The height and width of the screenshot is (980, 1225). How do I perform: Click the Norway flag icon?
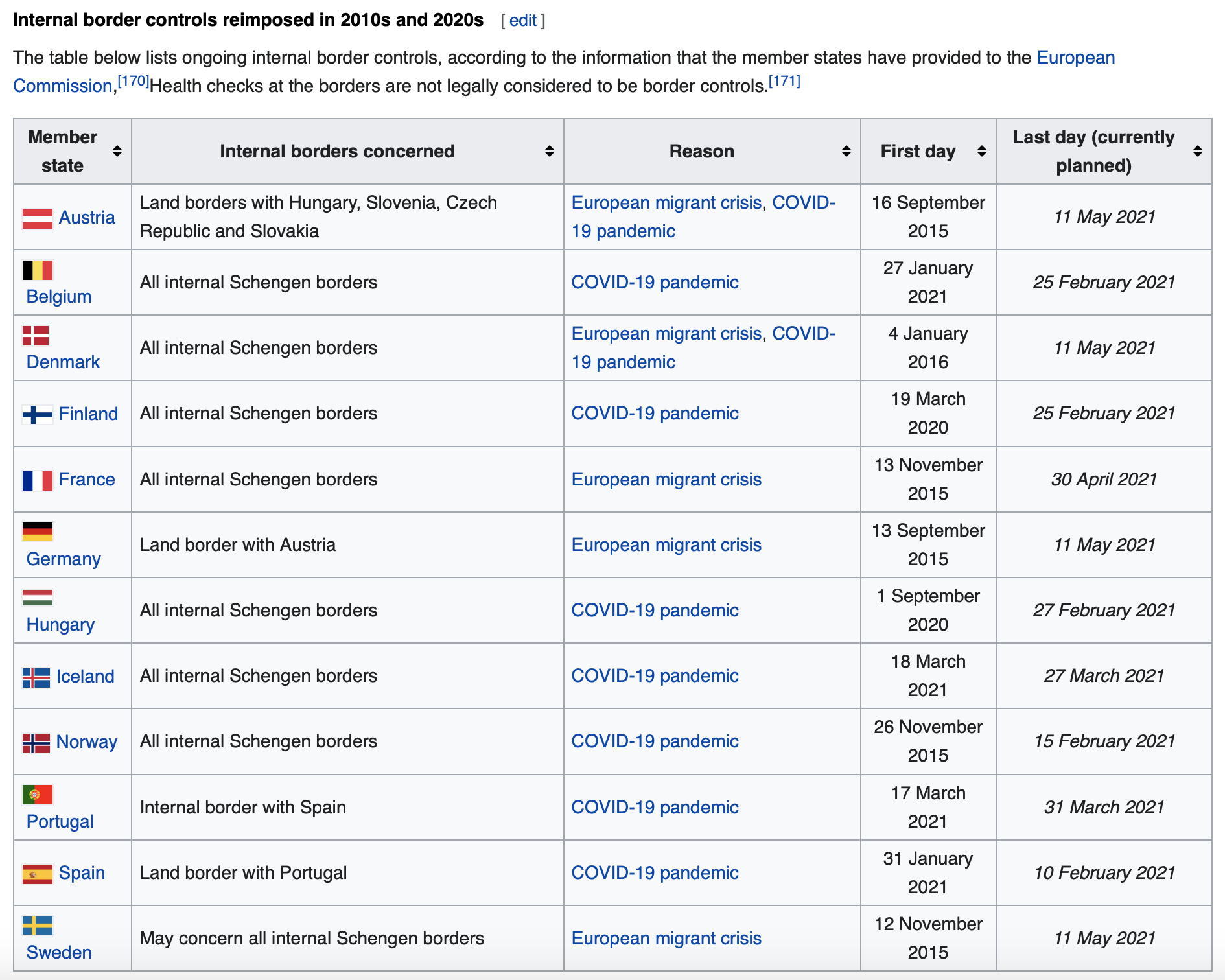tap(36, 743)
